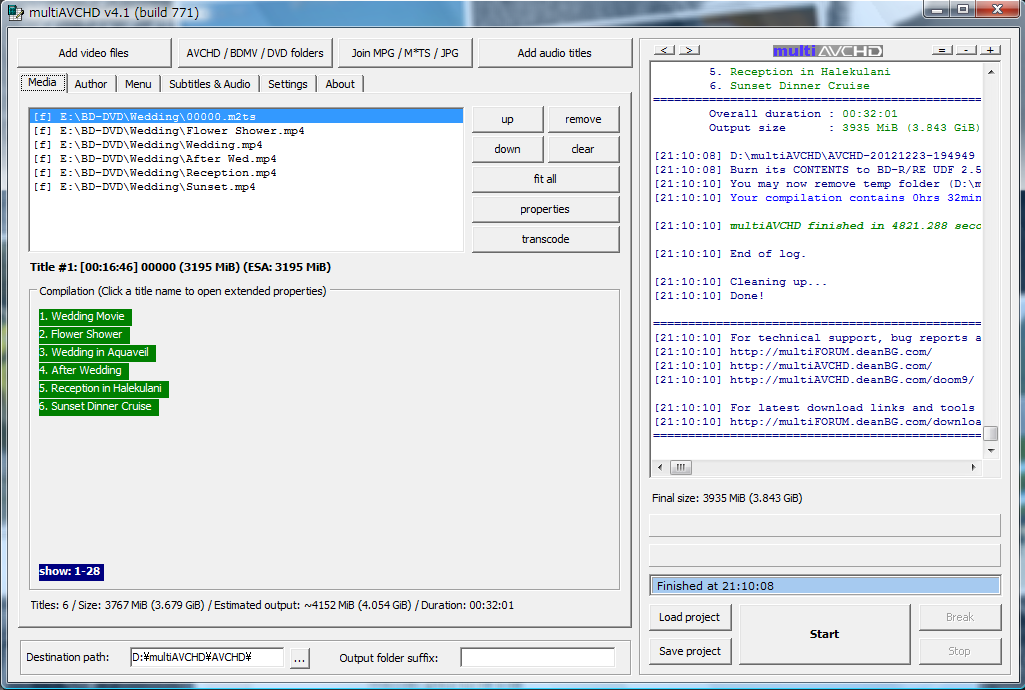This screenshot has width=1025, height=690.
Task: Click the transcode button
Action: (x=545, y=239)
